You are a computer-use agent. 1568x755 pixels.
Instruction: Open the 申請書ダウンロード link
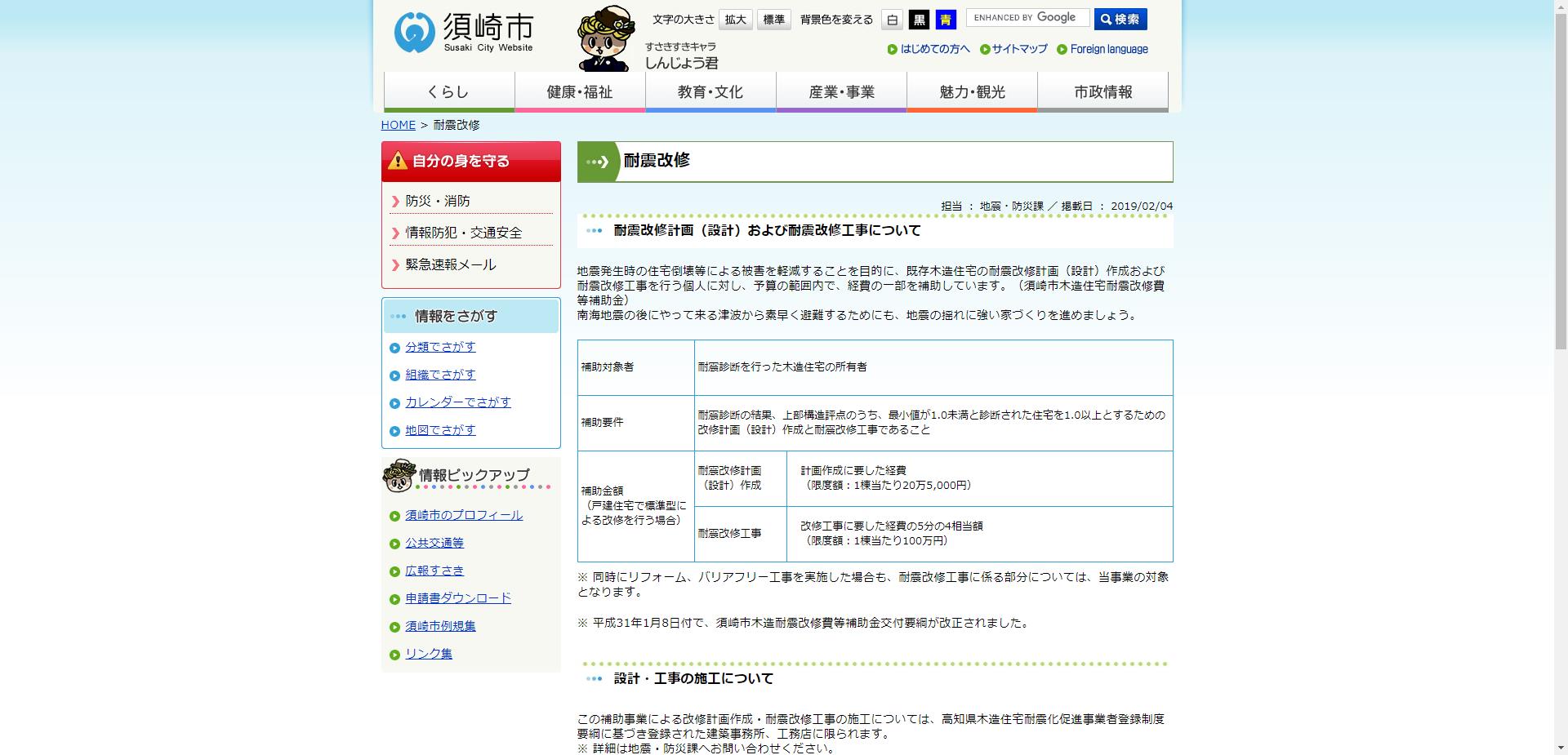457,598
